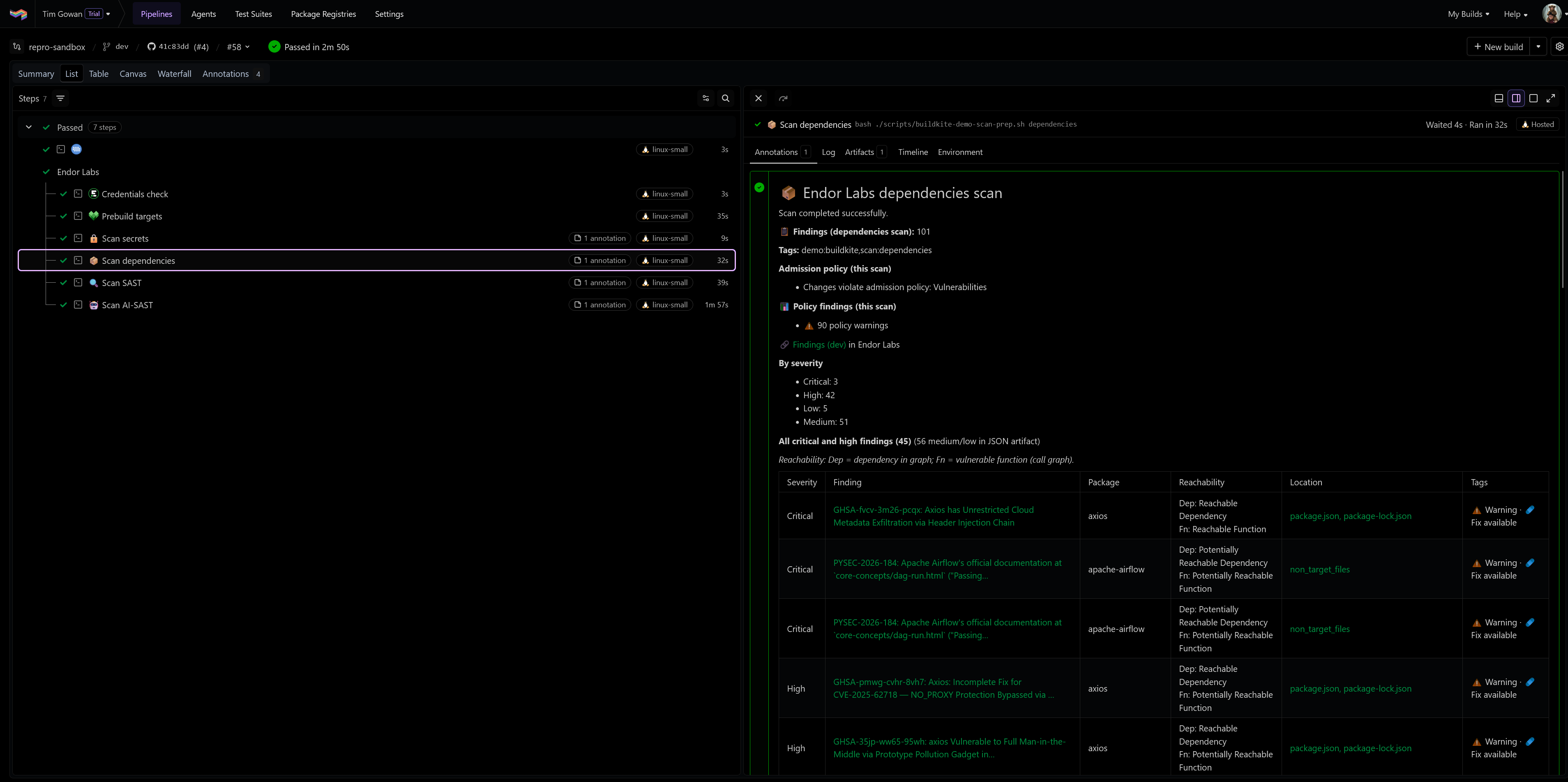This screenshot has width=1568, height=782.
Task: Open the New build options arrow
Action: coord(1538,47)
